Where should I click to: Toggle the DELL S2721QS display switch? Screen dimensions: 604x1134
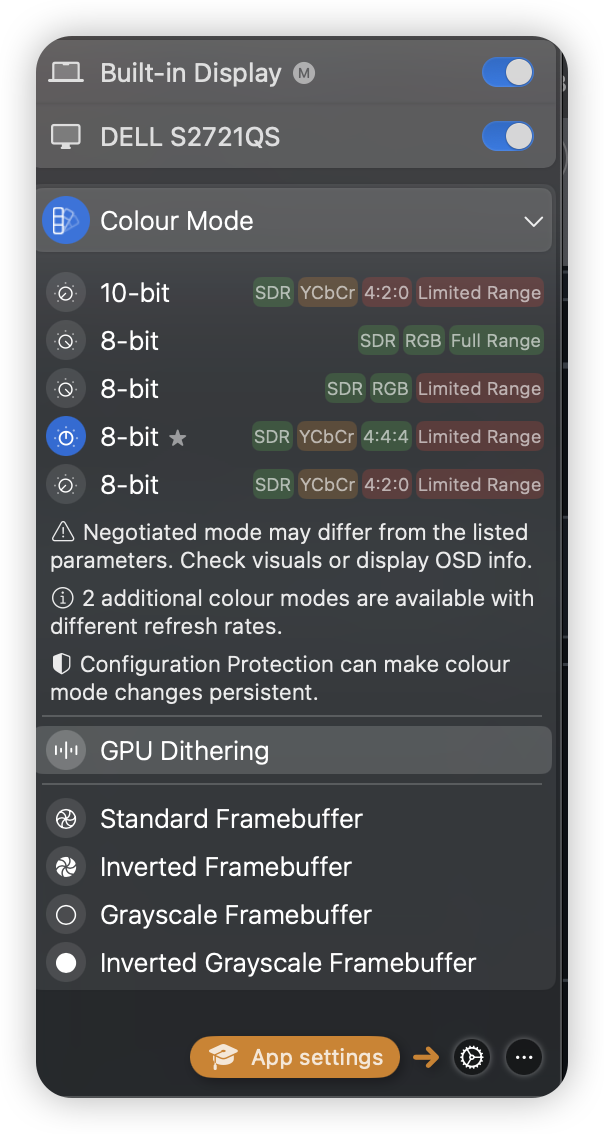(x=508, y=136)
